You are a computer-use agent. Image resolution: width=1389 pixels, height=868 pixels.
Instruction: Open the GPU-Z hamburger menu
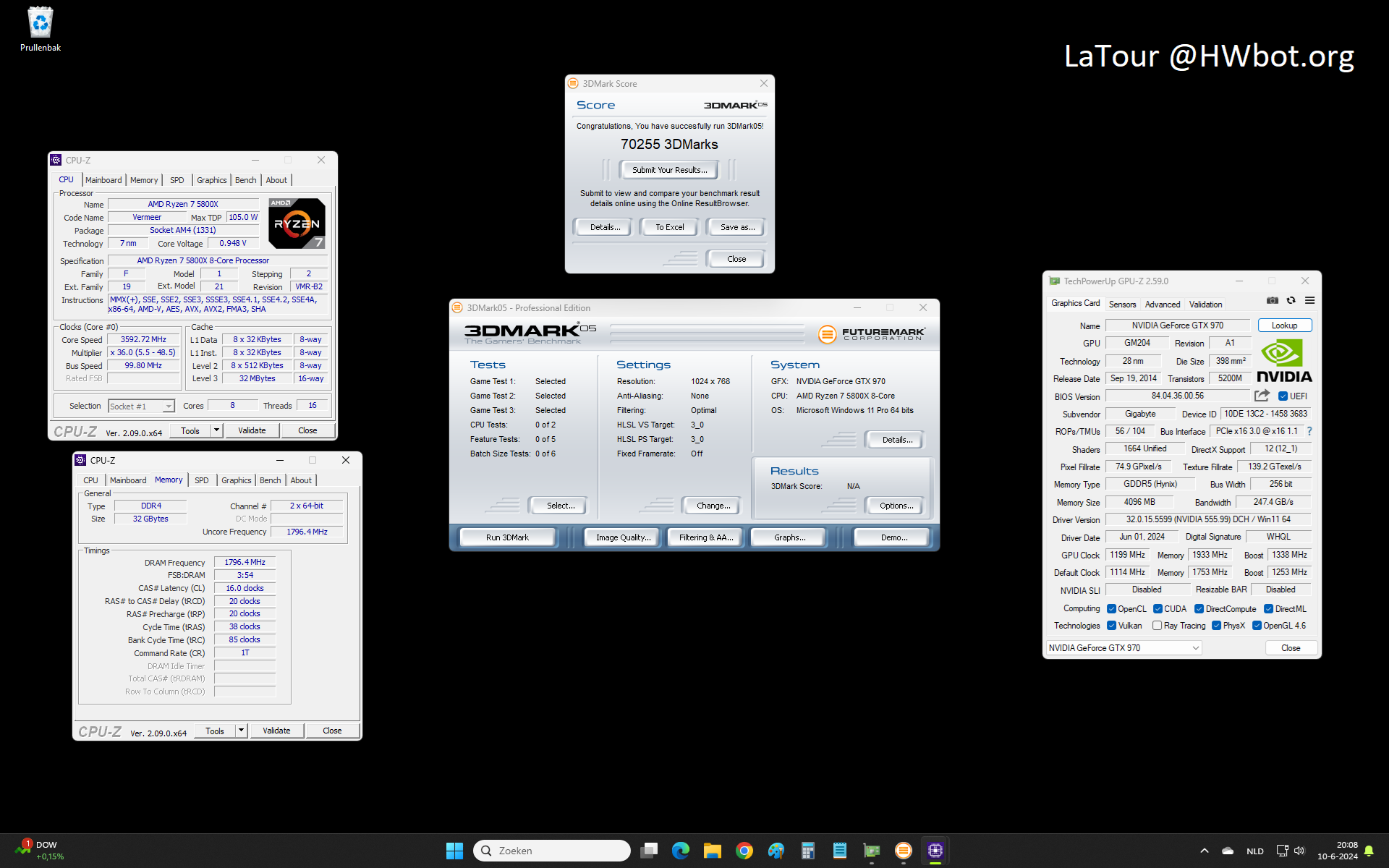tap(1309, 301)
